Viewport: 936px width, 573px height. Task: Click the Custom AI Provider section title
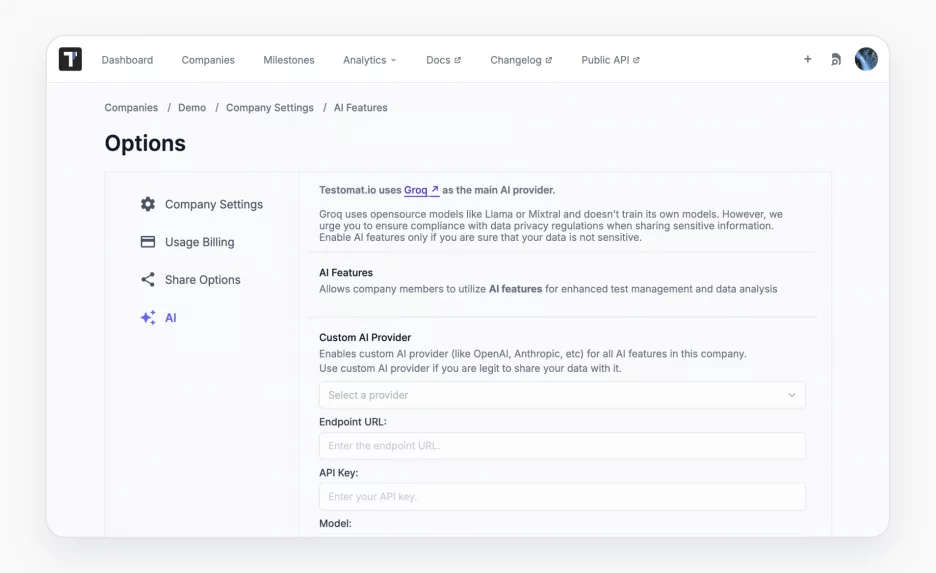365,337
